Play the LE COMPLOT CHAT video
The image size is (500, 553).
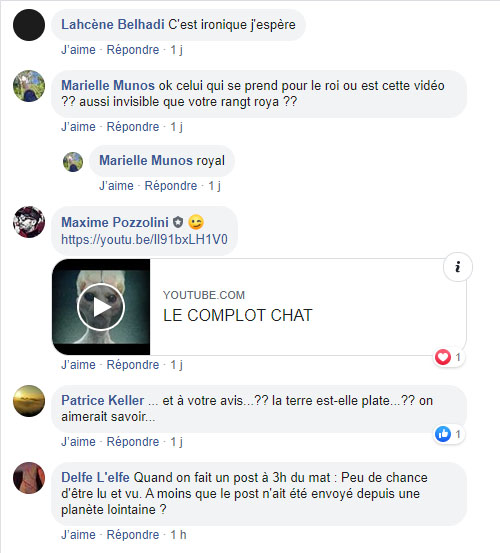tap(101, 307)
